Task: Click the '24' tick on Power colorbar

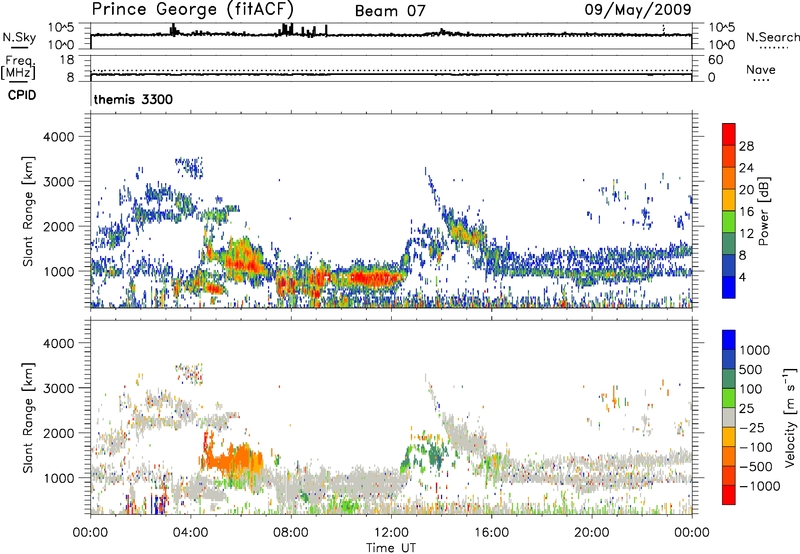Action: [746, 168]
